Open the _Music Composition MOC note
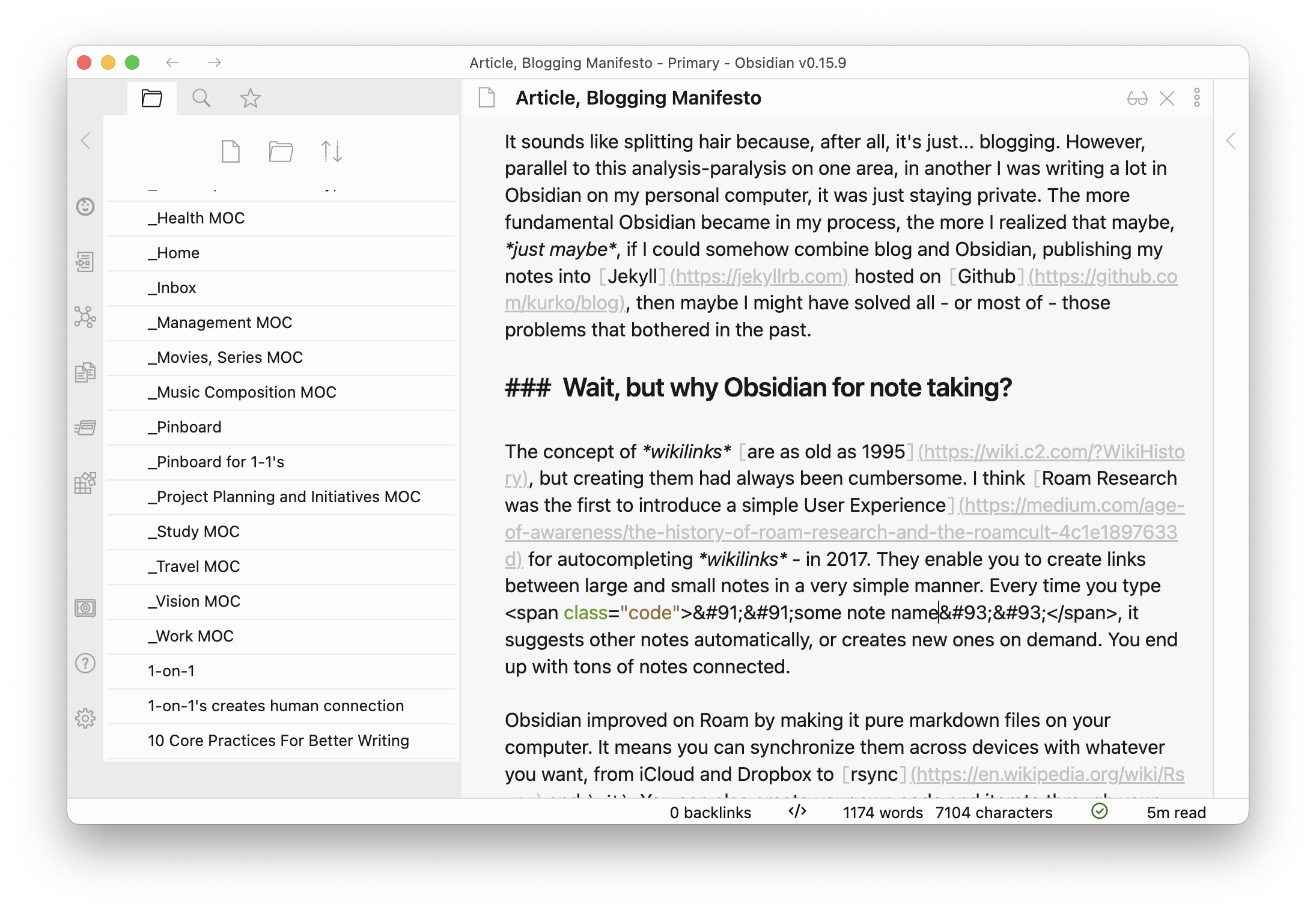The width and height of the screenshot is (1316, 913). coord(281,392)
